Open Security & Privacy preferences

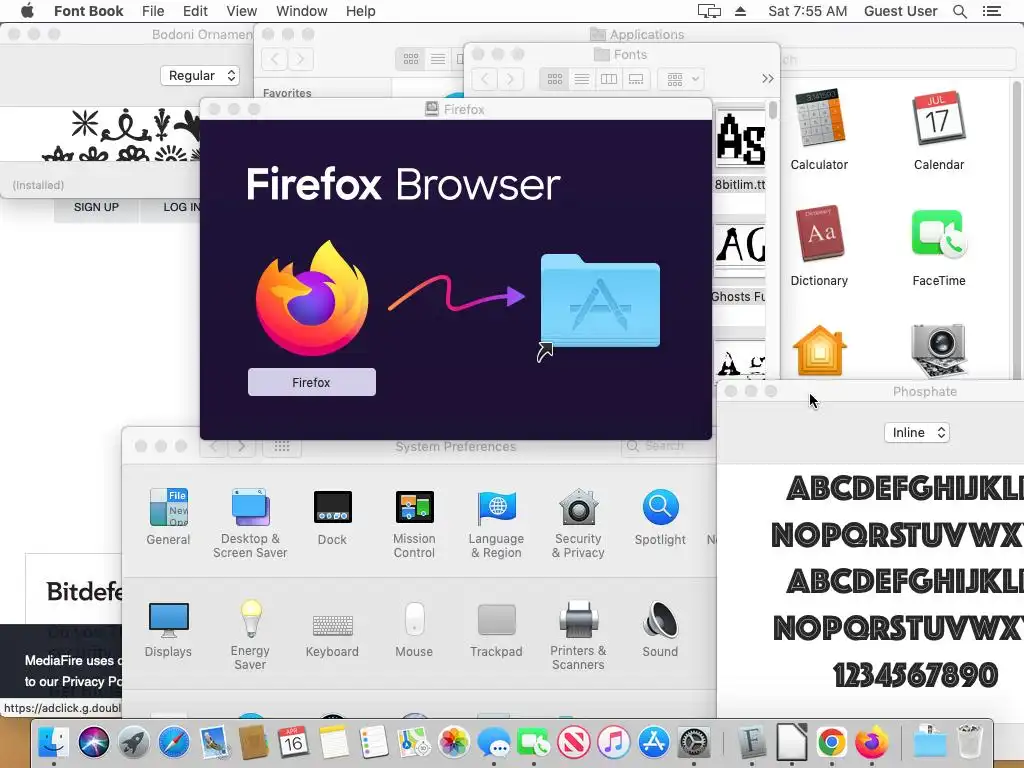tap(578, 507)
